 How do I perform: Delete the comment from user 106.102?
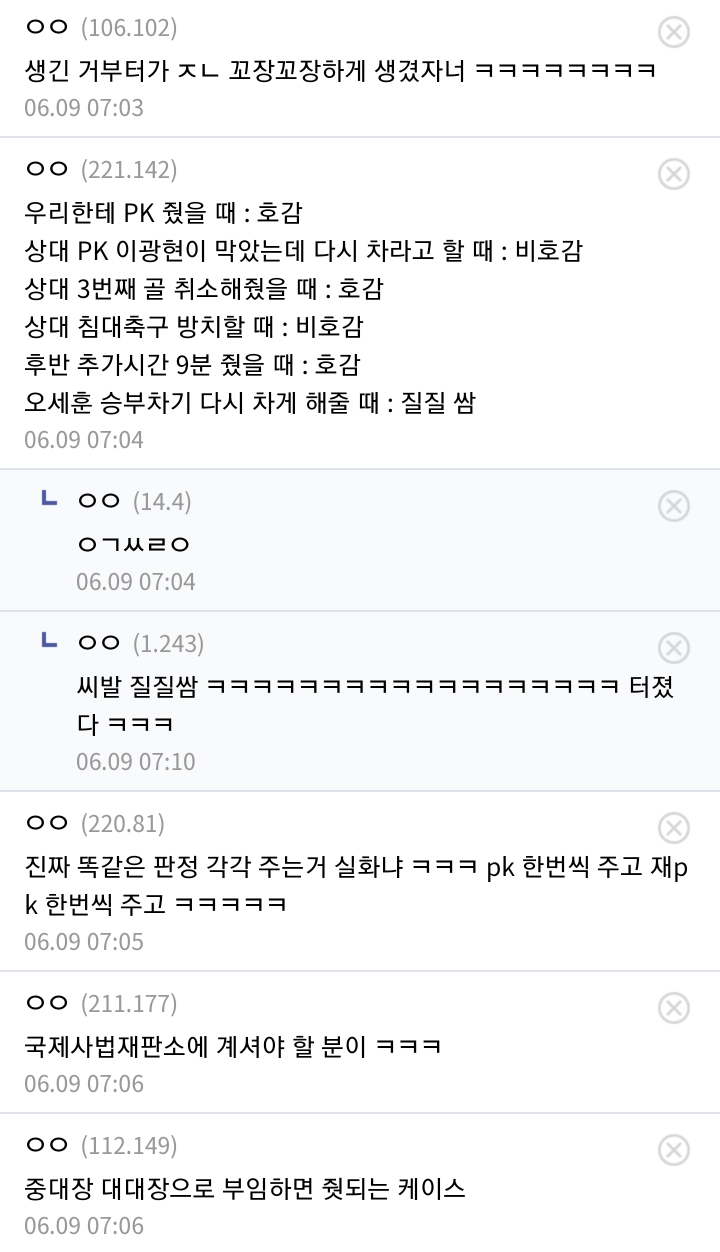[674, 32]
